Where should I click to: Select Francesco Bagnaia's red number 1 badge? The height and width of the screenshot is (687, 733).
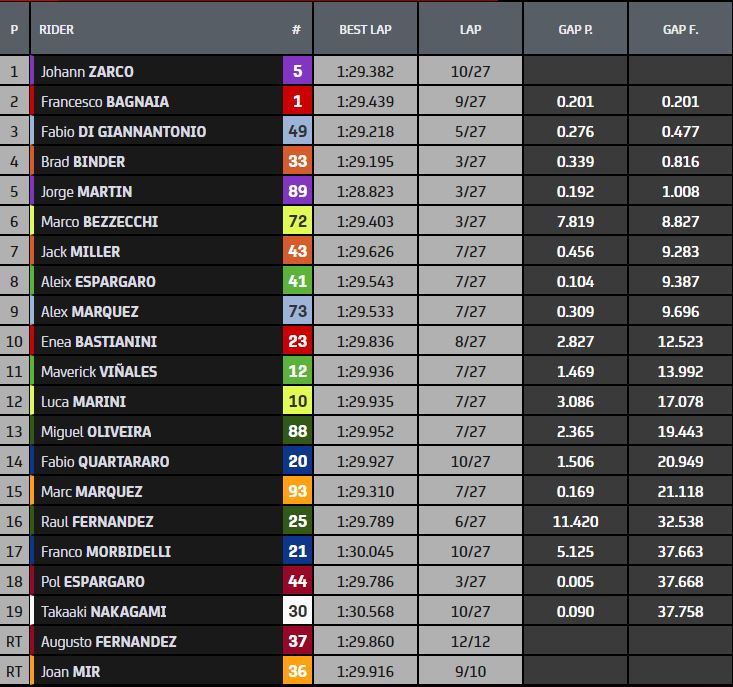click(297, 101)
